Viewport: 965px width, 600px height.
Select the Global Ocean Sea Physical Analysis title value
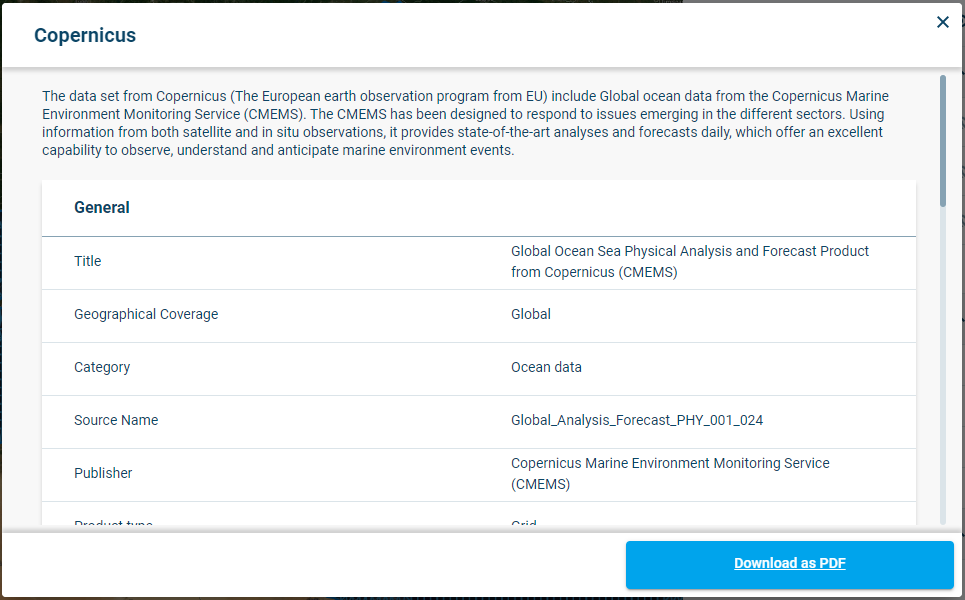click(x=689, y=262)
